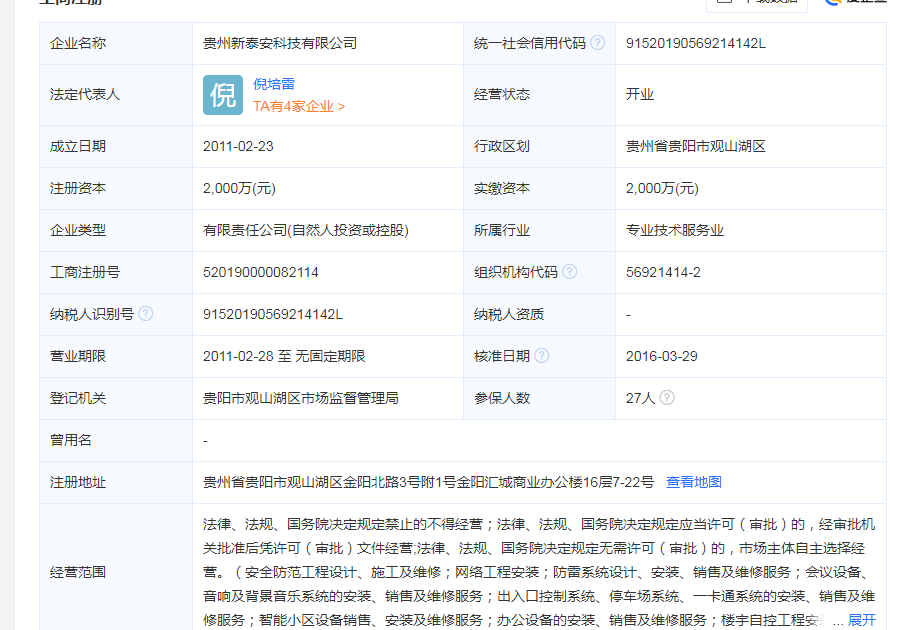This screenshot has height=630, width=907.
Task: Select the 开业 business status value
Action: 640,94
